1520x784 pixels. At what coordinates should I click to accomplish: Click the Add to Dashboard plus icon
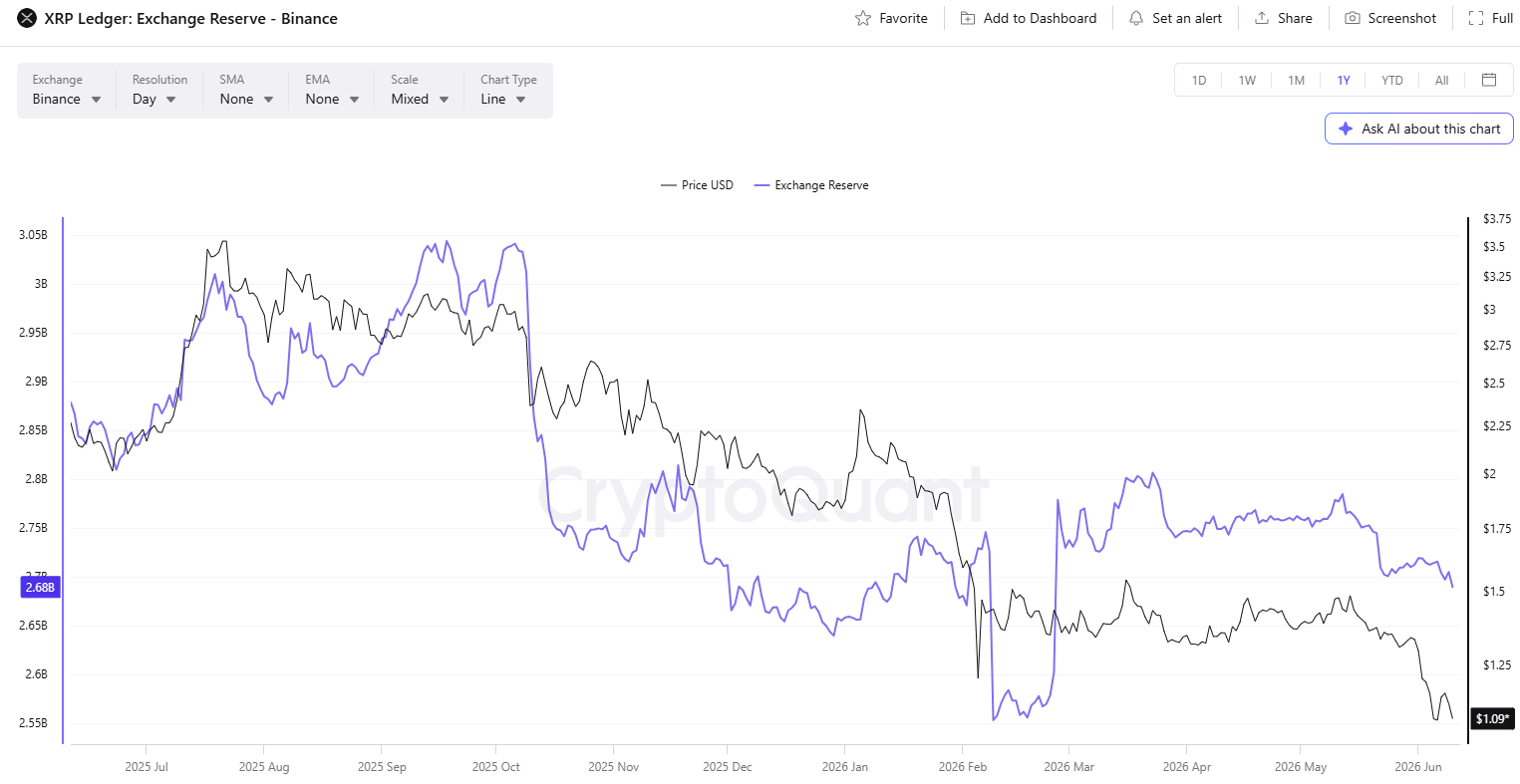click(968, 18)
